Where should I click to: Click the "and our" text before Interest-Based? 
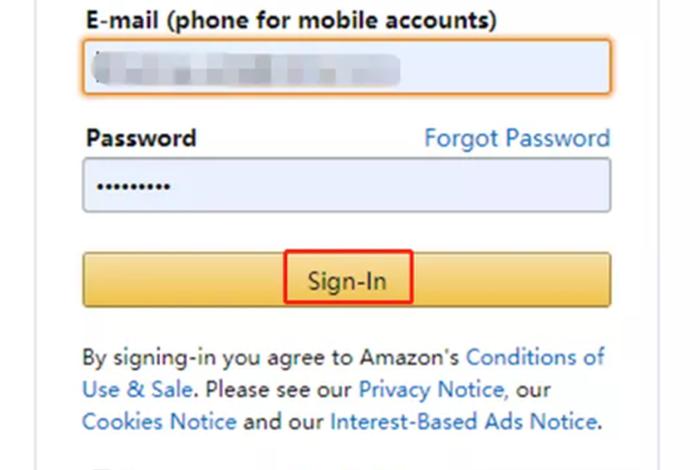tap(283, 421)
